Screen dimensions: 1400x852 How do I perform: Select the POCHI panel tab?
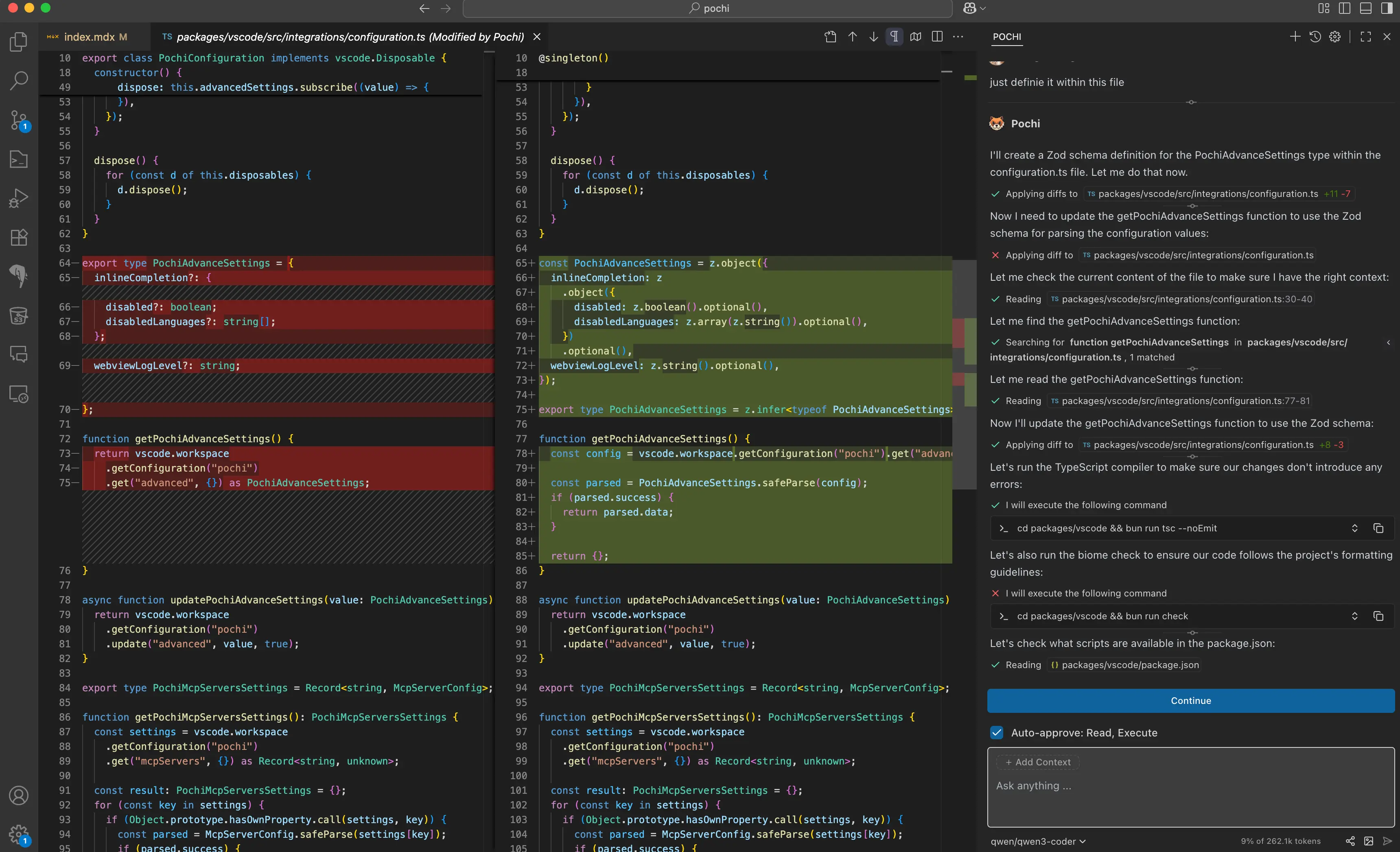[1007, 37]
